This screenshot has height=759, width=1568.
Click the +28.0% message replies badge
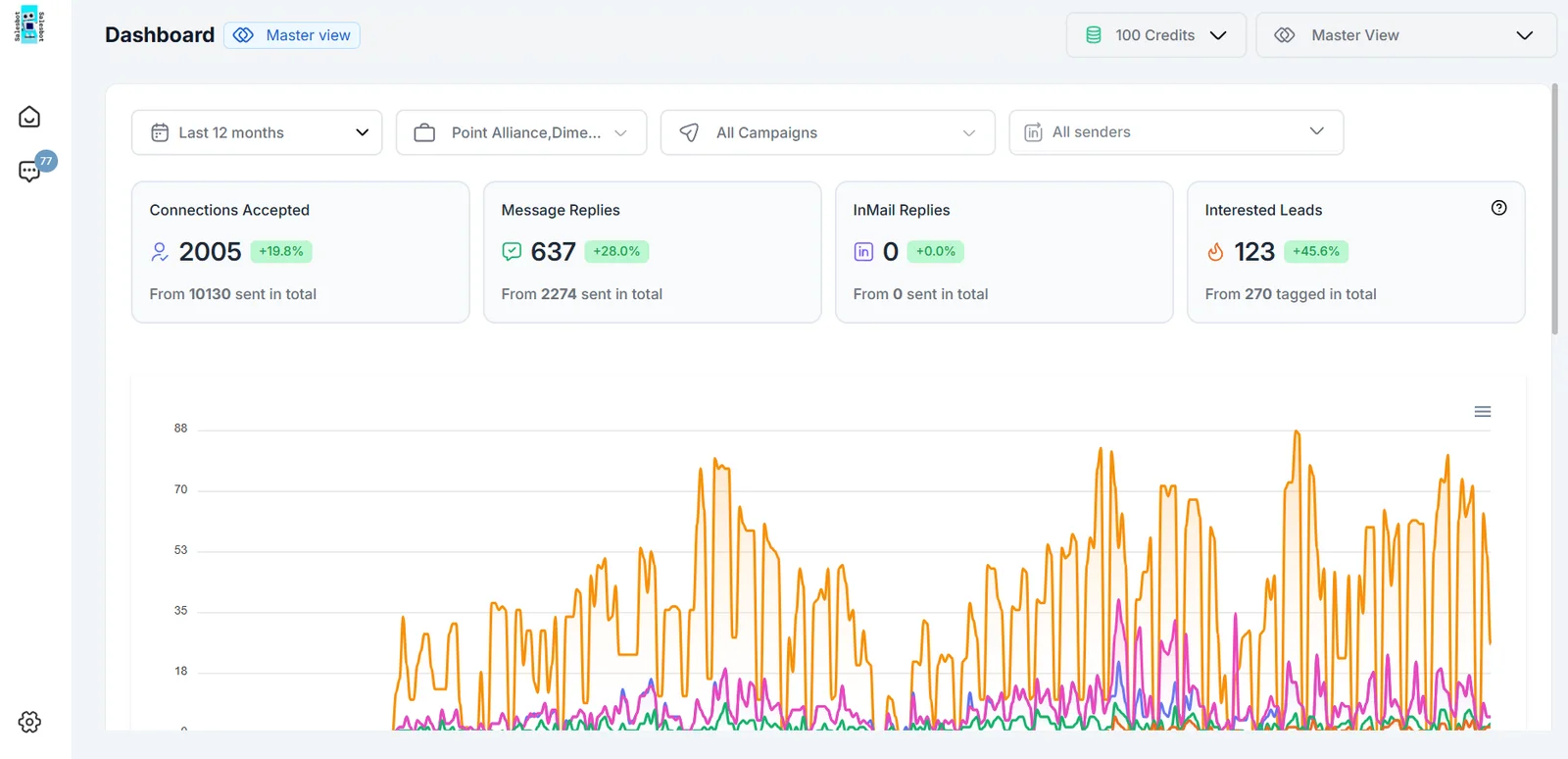(616, 251)
